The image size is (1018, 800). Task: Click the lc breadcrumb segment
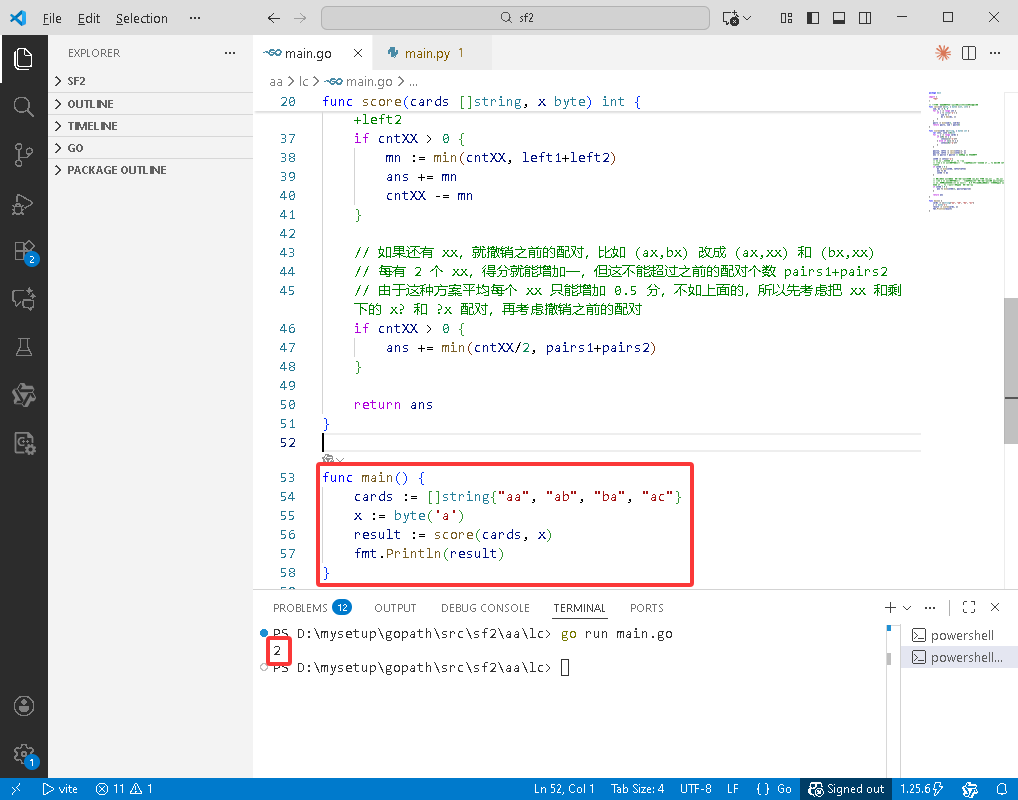(x=303, y=81)
